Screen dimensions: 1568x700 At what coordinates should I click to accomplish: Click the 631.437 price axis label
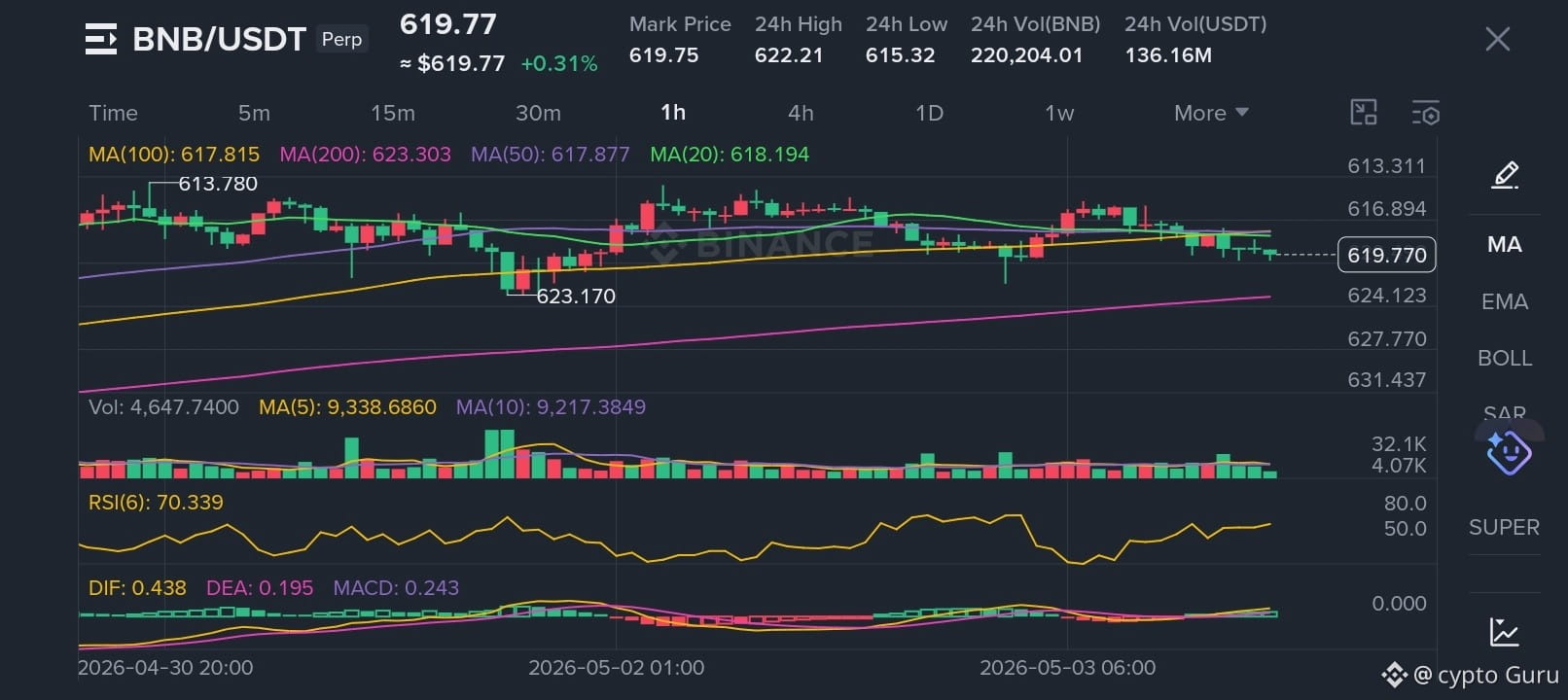pos(1387,380)
